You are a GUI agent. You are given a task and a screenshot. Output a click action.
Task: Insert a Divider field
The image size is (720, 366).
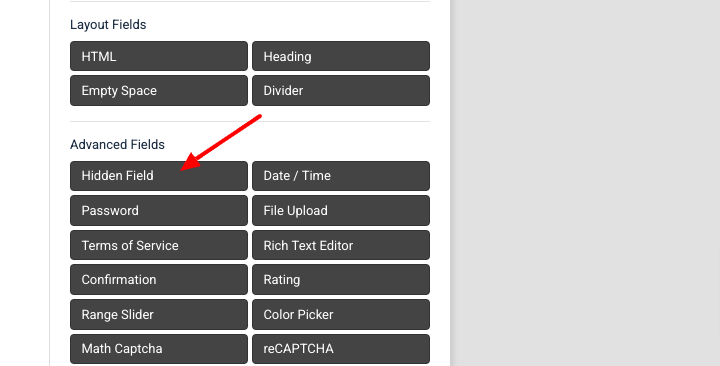[341, 90]
